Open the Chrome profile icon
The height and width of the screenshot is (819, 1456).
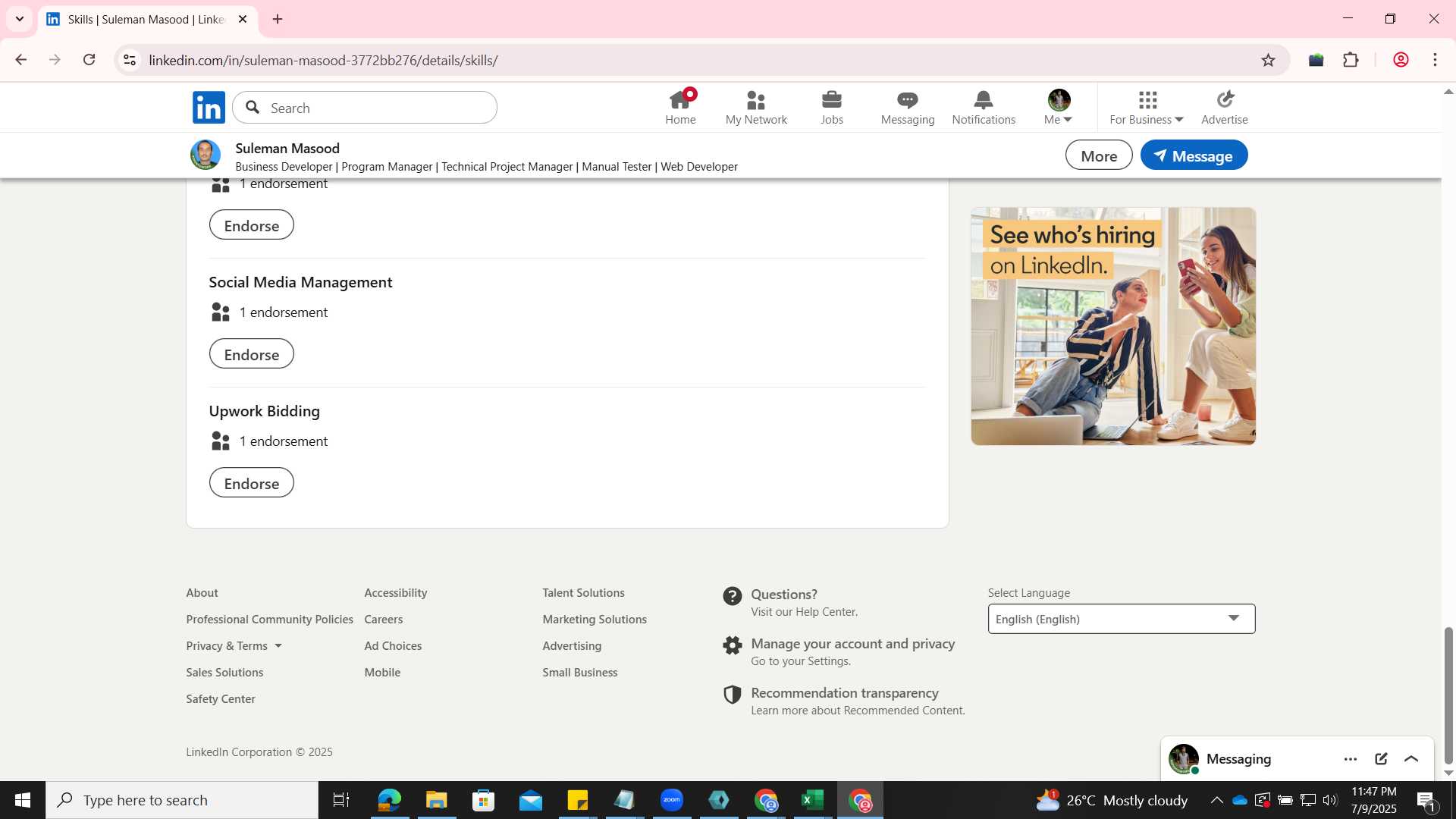pos(1401,60)
